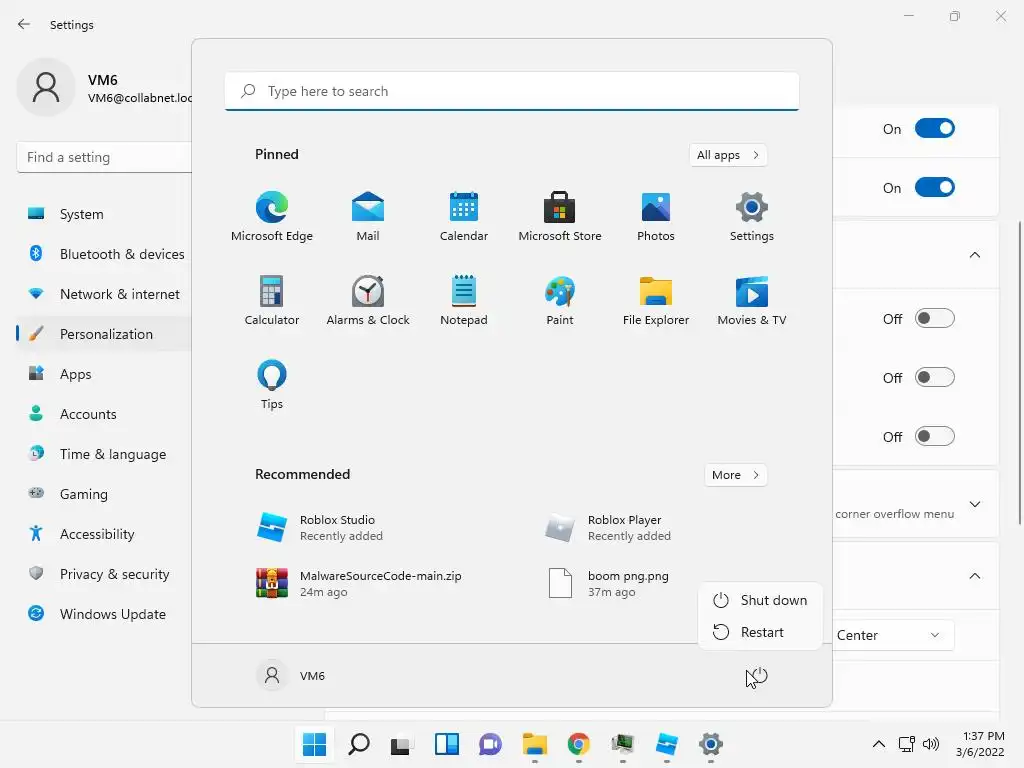Show hidden icons in system tray
The image size is (1024, 768).
(x=879, y=744)
